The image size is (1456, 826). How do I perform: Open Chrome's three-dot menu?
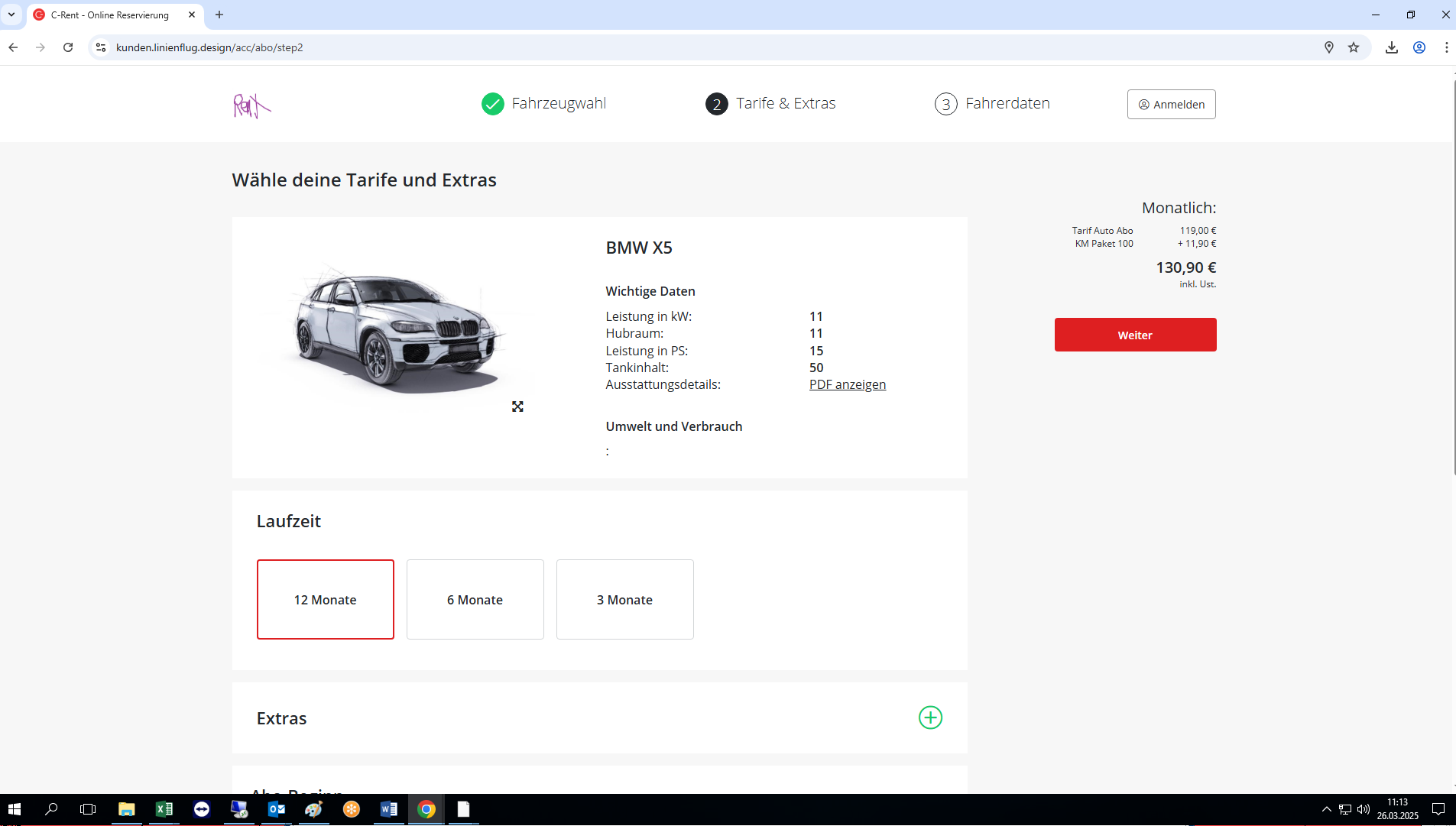pos(1446,47)
